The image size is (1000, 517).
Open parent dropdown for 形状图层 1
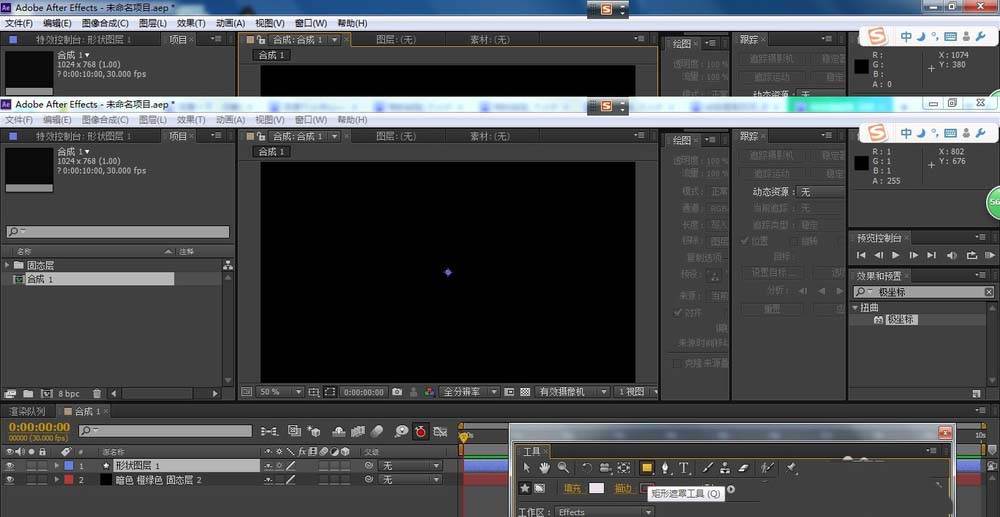point(409,466)
